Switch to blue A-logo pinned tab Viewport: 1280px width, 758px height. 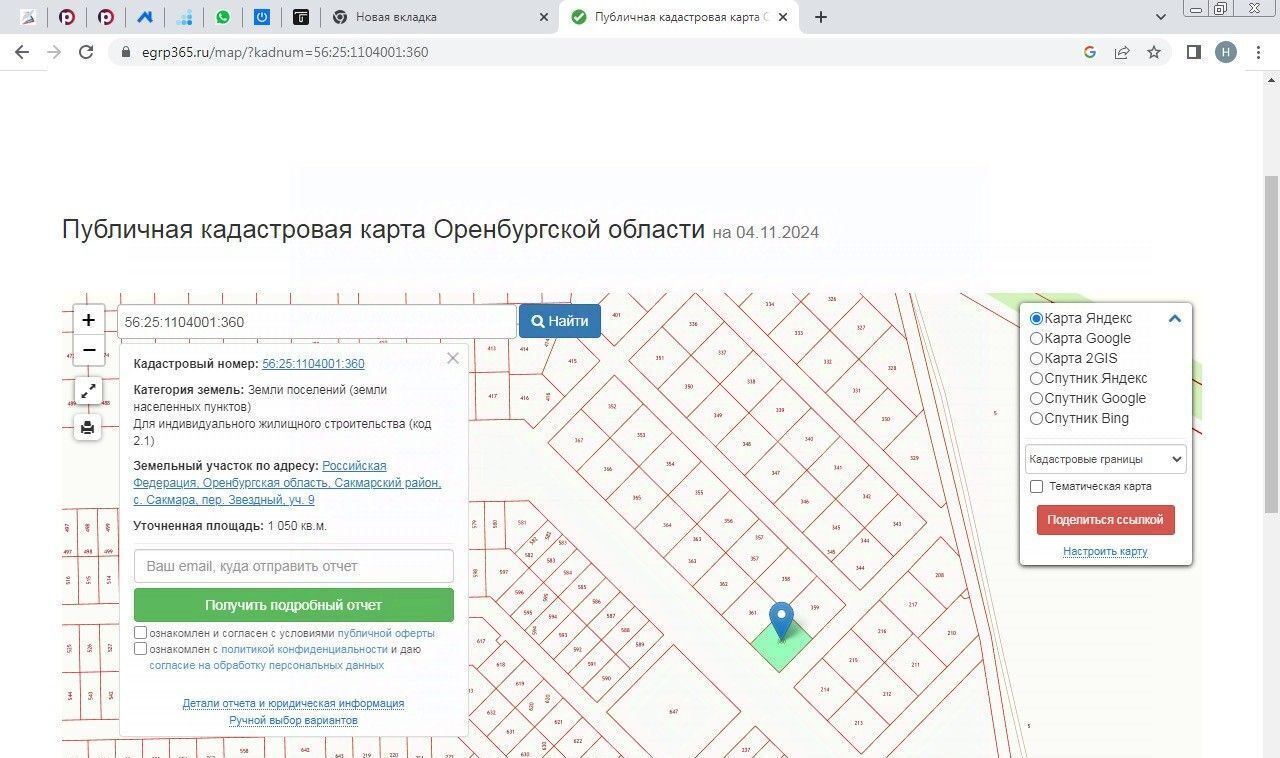[x=144, y=17]
